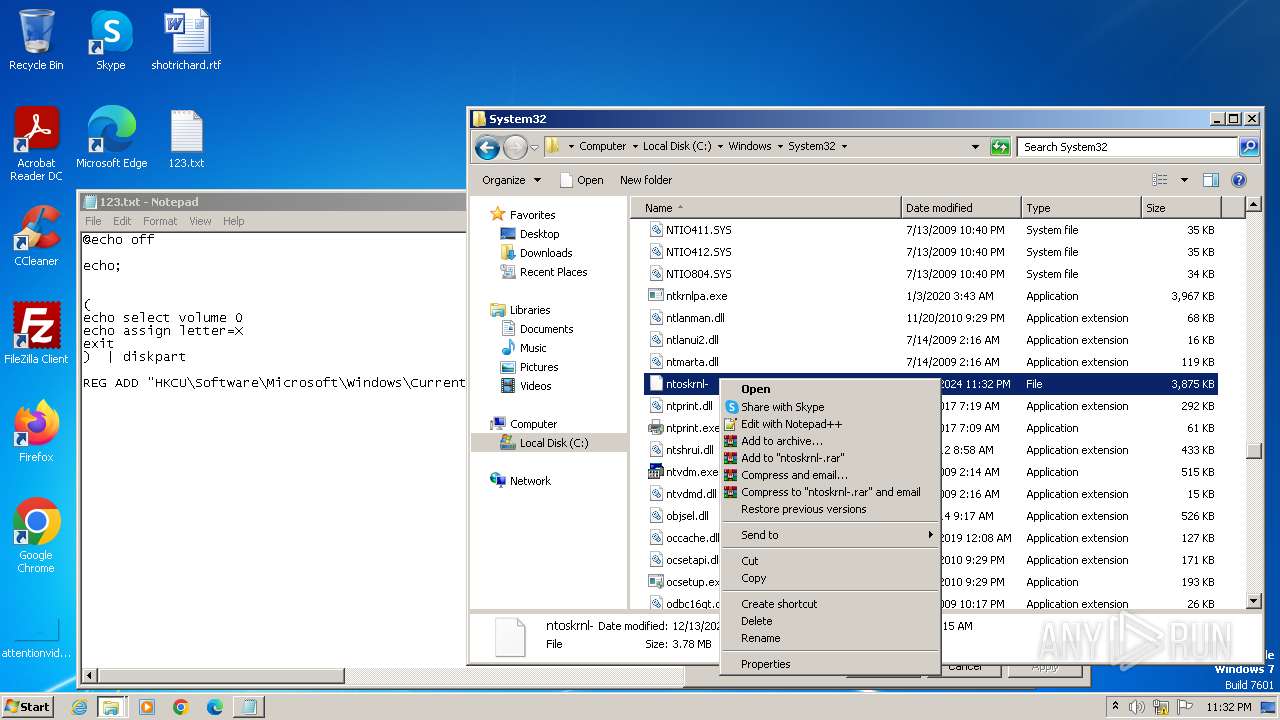The image size is (1280, 720).
Task: Click the Notepad taskbar button
Action: click(248, 707)
